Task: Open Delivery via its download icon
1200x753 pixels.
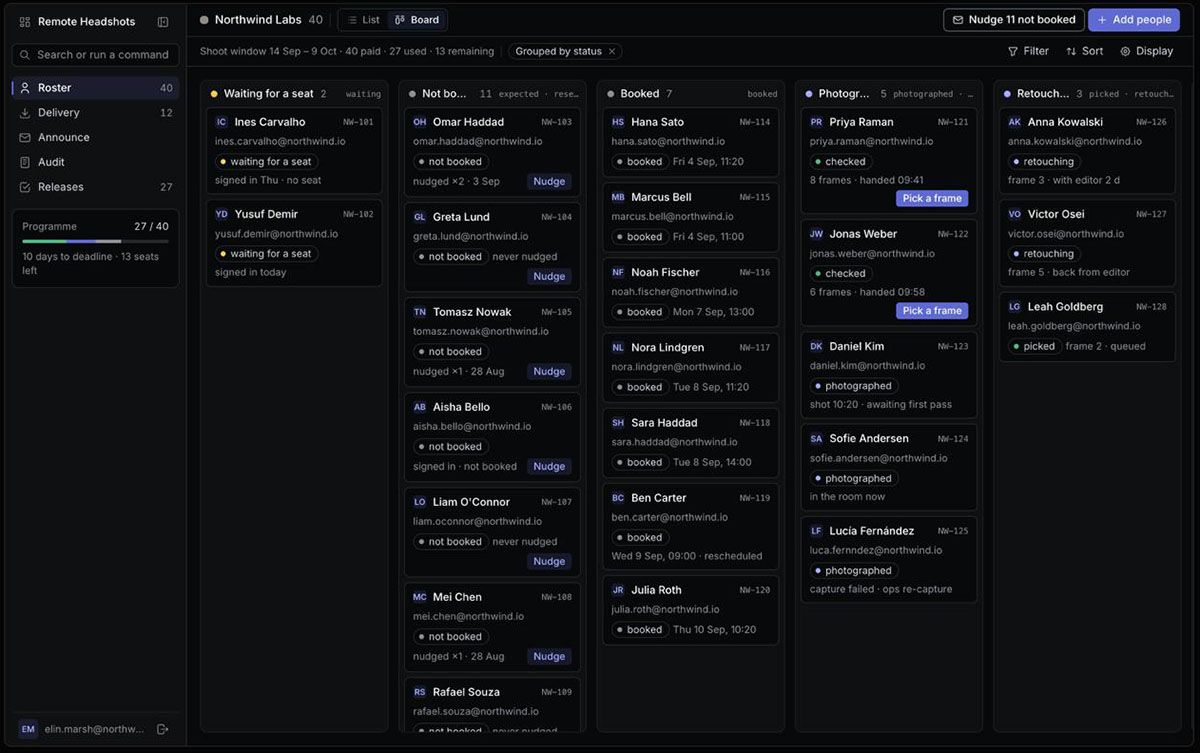Action: [25, 113]
